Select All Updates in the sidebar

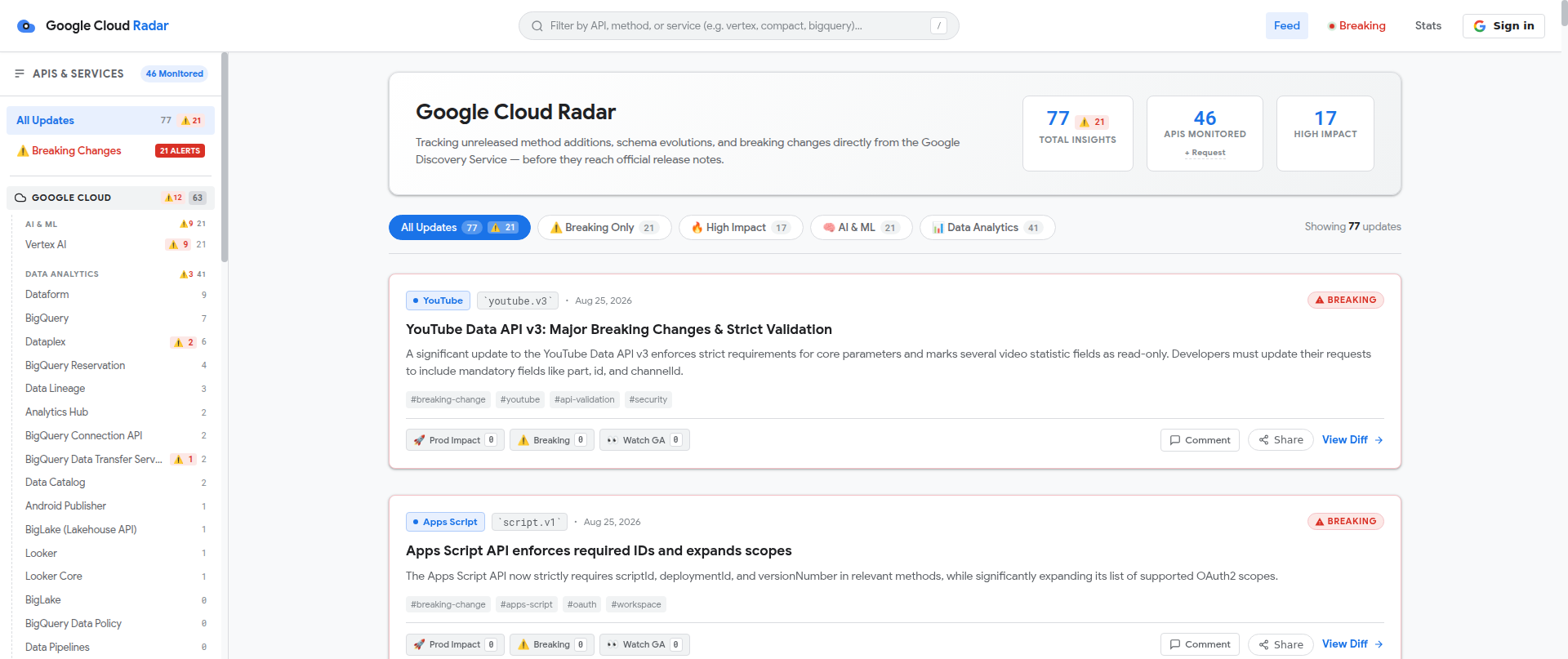(110, 121)
